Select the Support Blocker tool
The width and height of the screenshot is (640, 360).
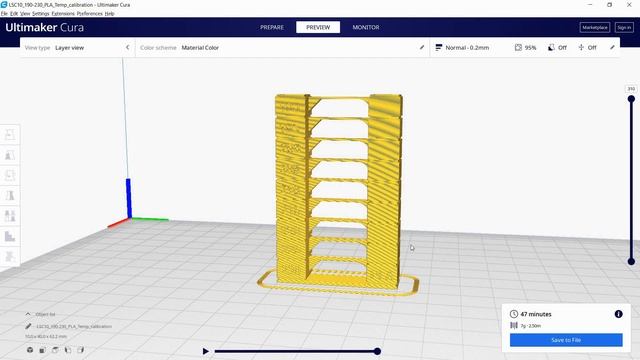(10, 236)
